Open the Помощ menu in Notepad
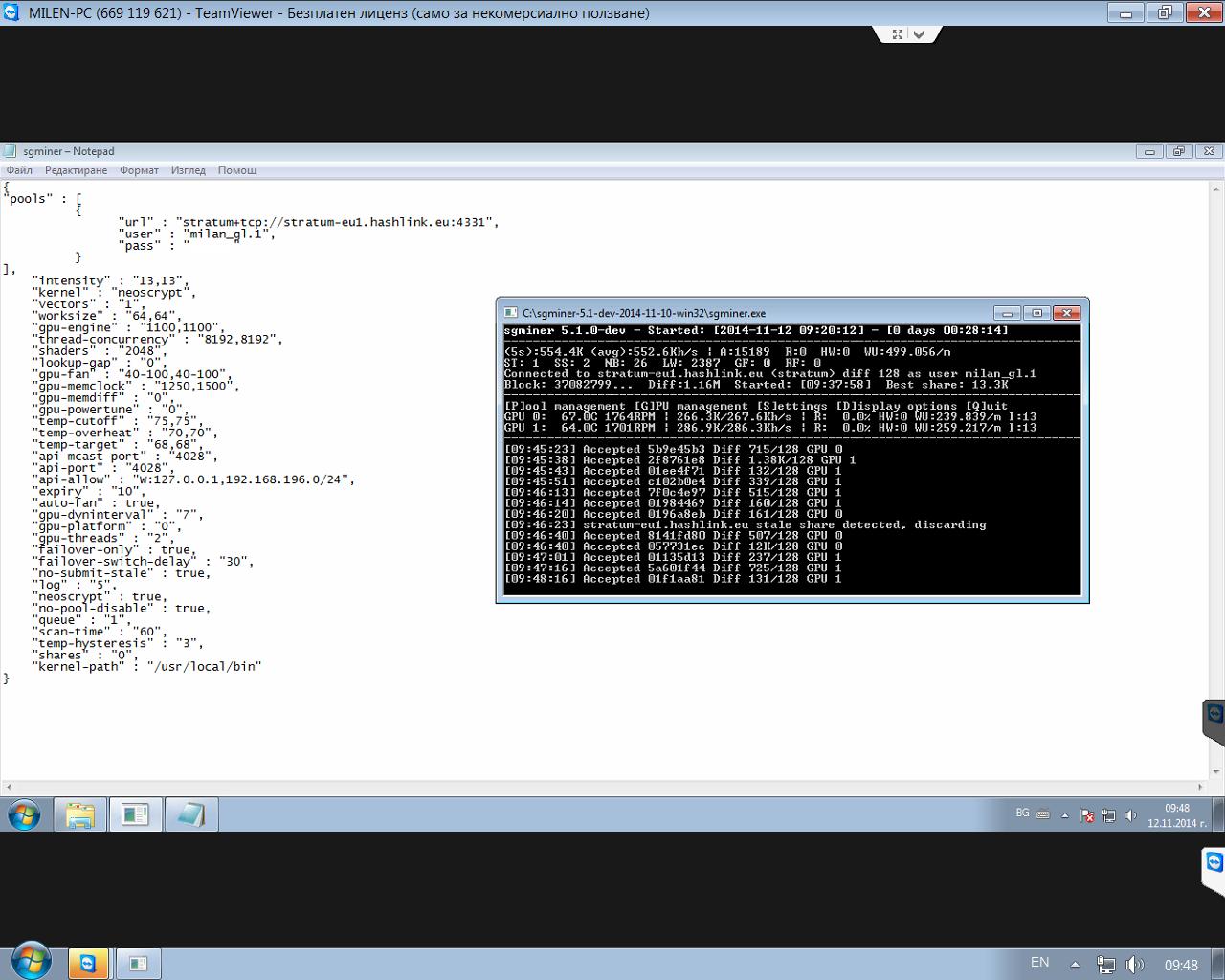 point(237,170)
